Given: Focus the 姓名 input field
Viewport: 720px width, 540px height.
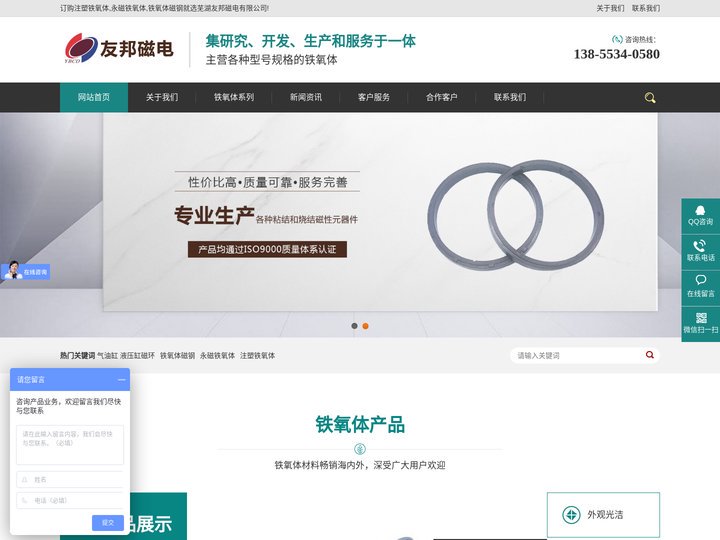Looking at the screenshot, I should coord(70,479).
